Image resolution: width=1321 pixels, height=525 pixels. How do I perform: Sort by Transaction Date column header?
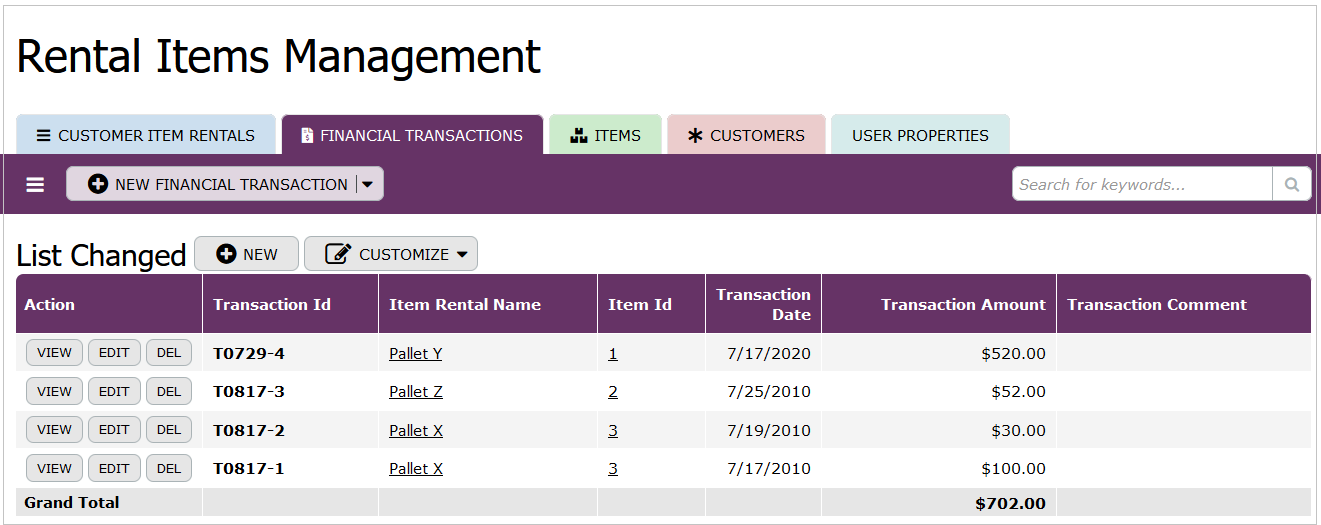(x=763, y=304)
